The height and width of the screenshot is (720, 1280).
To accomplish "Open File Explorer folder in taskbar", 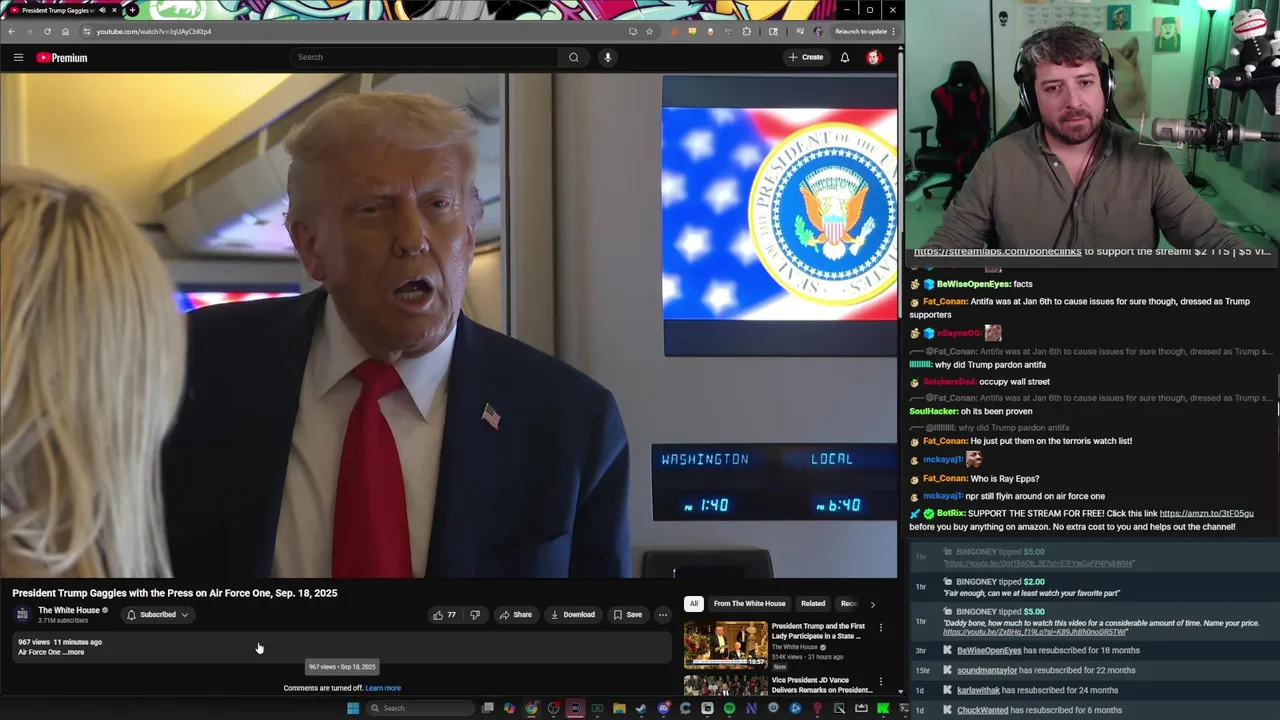I will point(619,708).
